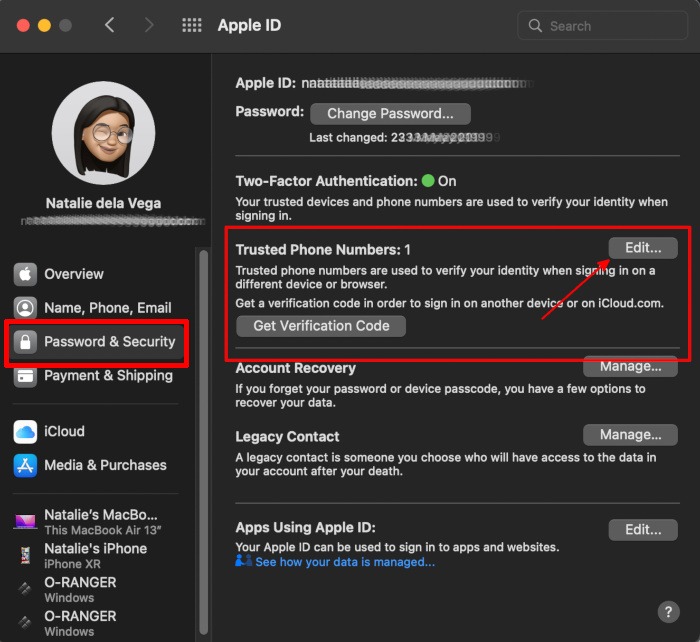Screen dimensions: 700x642
Task: Click the yellow minimize window button
Action: tap(44, 25)
